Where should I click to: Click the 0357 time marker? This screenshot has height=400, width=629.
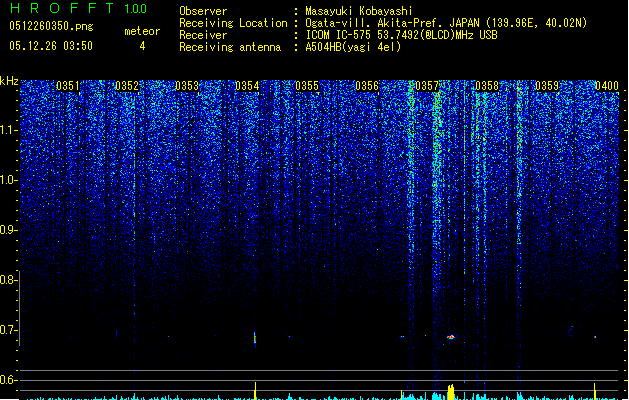tap(427, 86)
